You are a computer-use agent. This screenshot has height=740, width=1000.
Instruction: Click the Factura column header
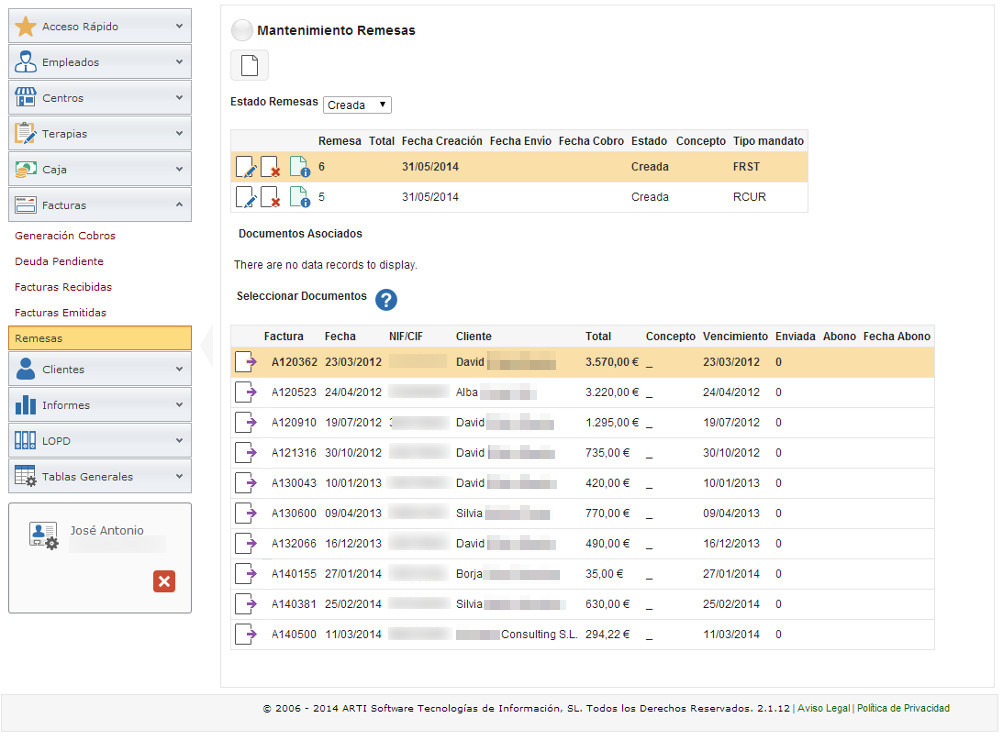(x=284, y=336)
